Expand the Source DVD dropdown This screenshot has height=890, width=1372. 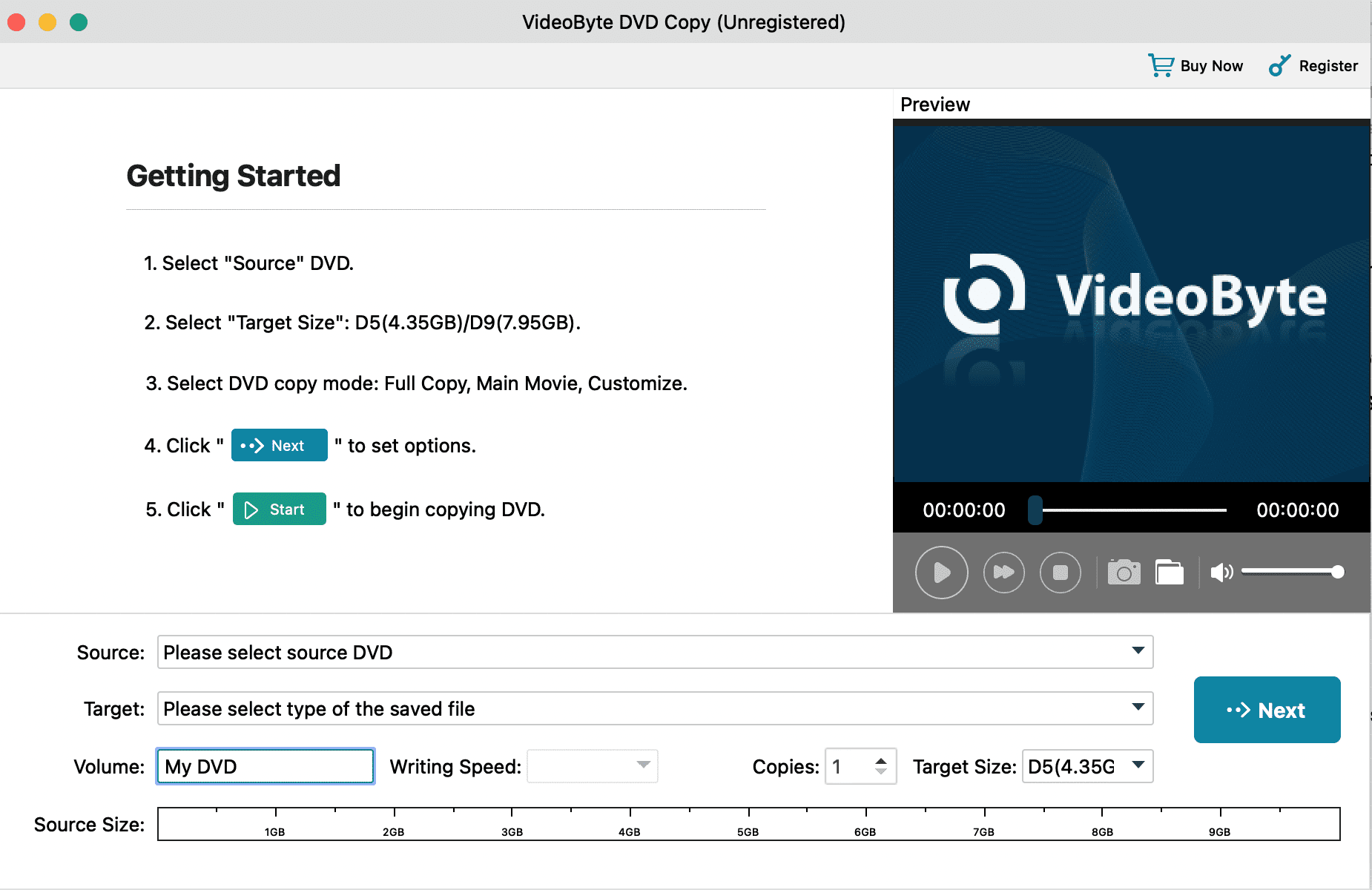click(x=1138, y=651)
